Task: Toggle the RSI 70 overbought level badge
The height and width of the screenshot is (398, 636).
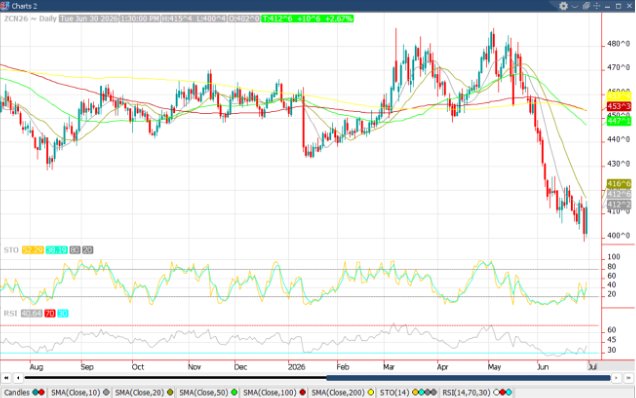Action: point(50,313)
